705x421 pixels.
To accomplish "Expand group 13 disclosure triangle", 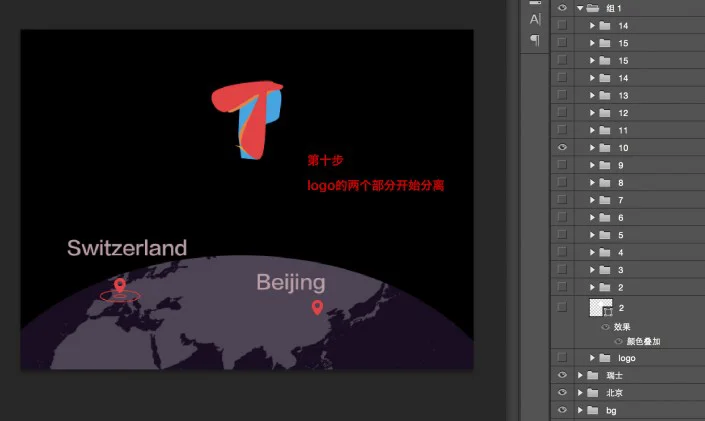I will [592, 95].
